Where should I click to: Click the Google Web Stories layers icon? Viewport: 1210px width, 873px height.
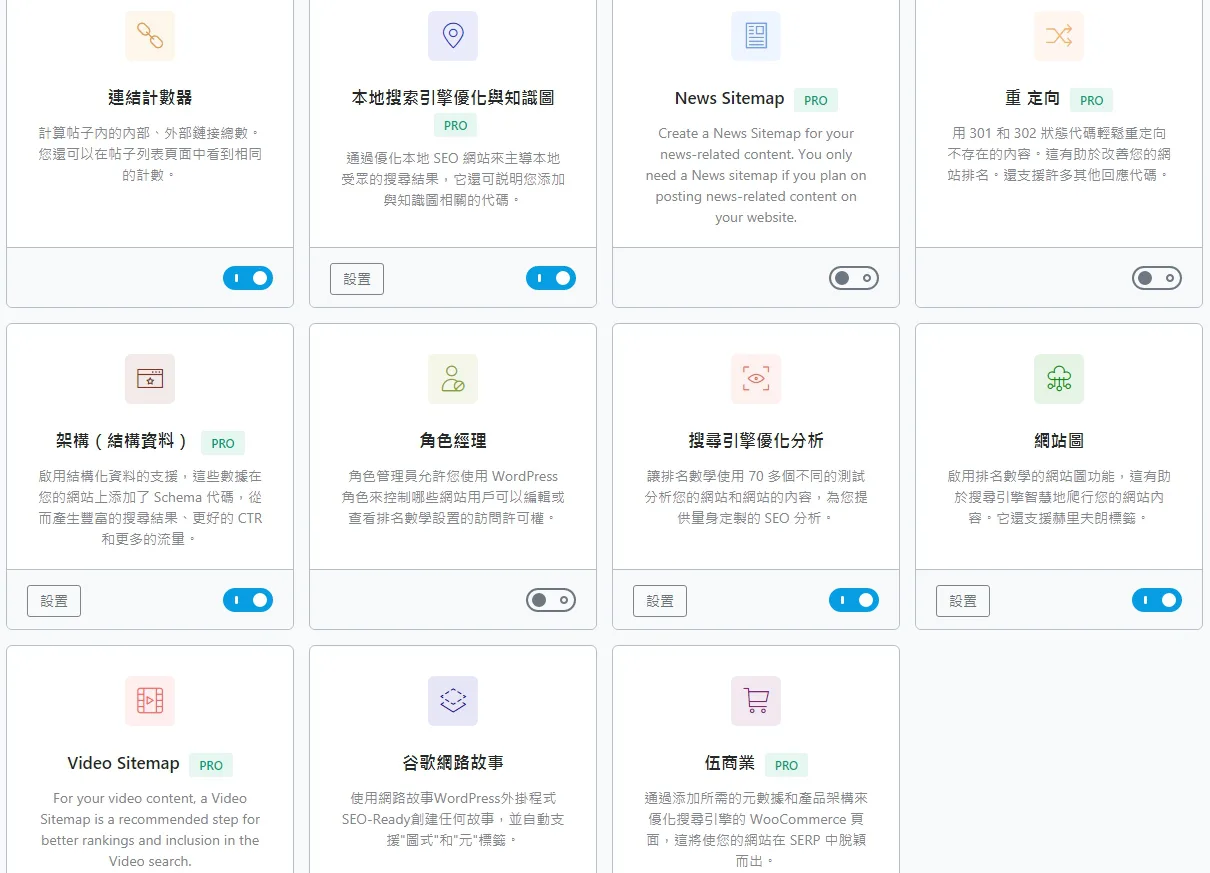click(453, 701)
